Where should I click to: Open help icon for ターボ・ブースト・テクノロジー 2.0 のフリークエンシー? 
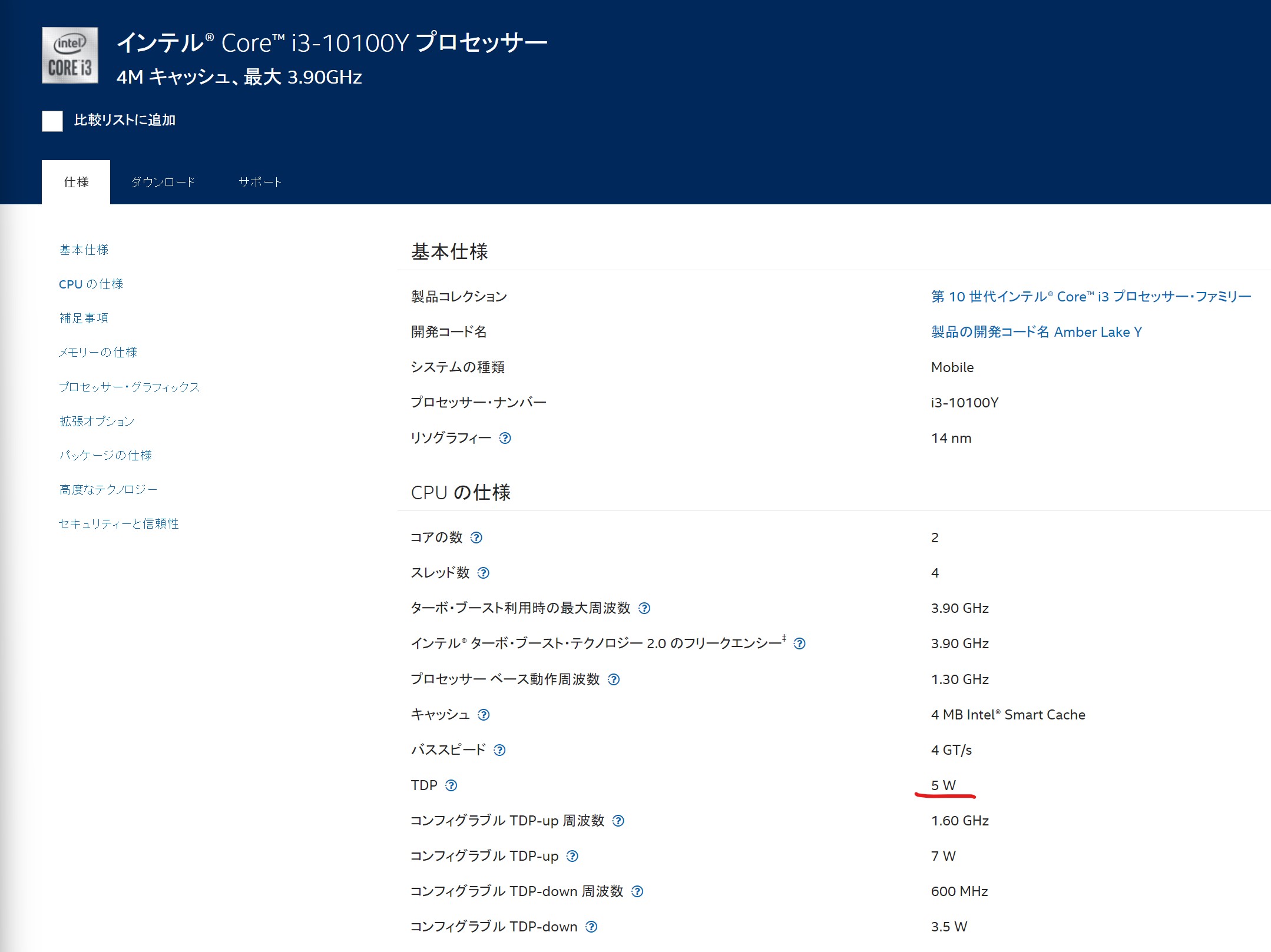(x=799, y=643)
